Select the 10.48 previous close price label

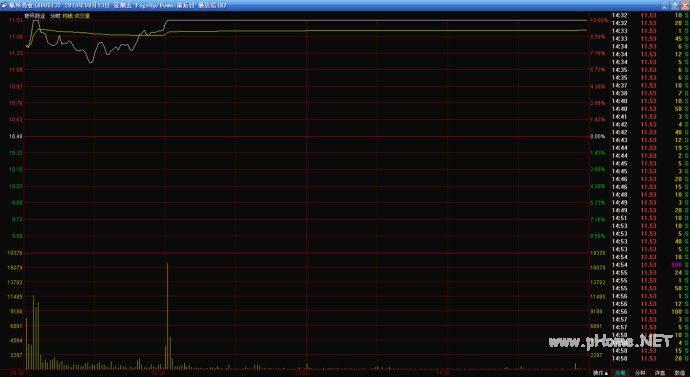pyautogui.click(x=16, y=136)
